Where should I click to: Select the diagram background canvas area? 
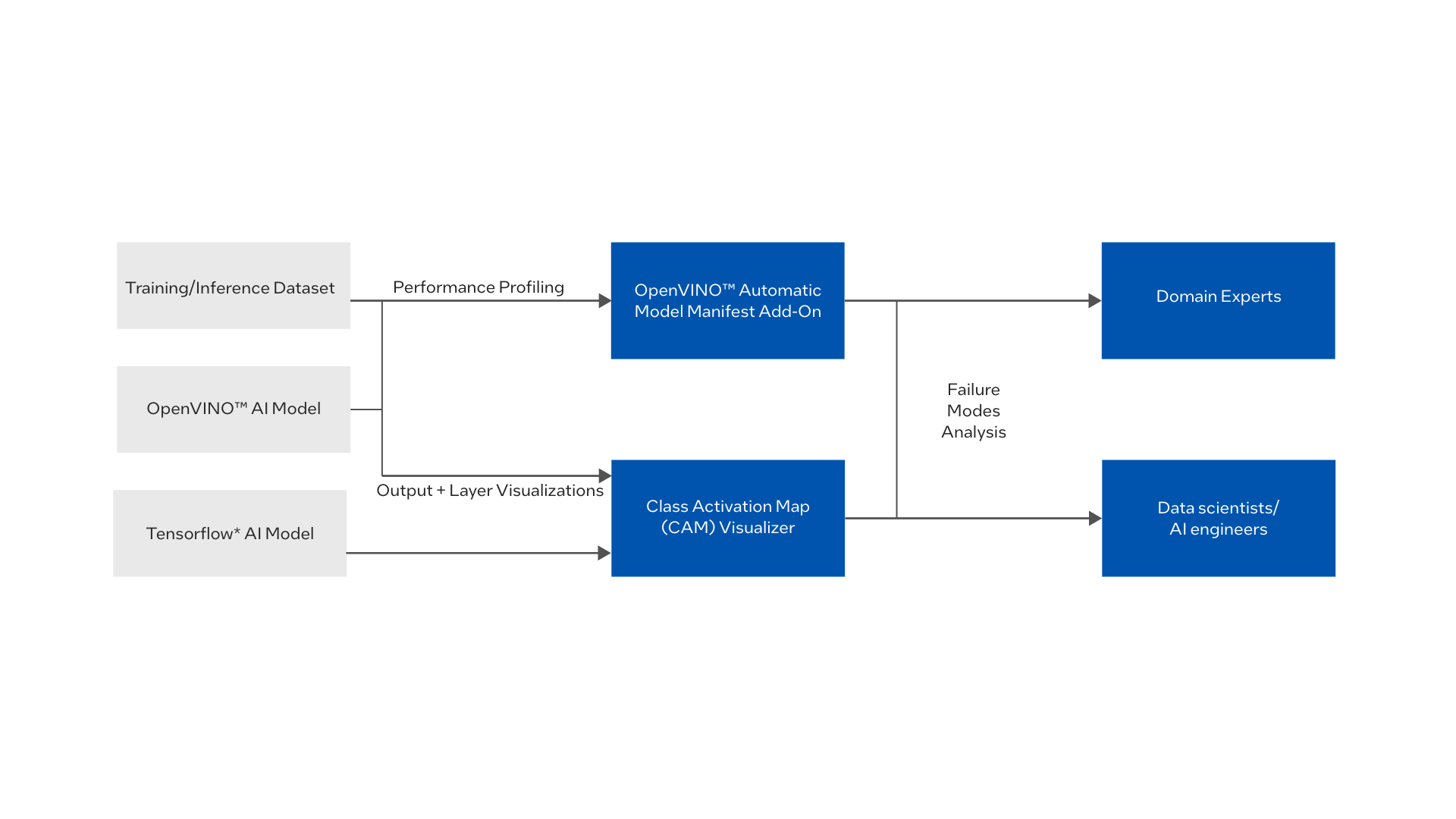tap(728, 100)
